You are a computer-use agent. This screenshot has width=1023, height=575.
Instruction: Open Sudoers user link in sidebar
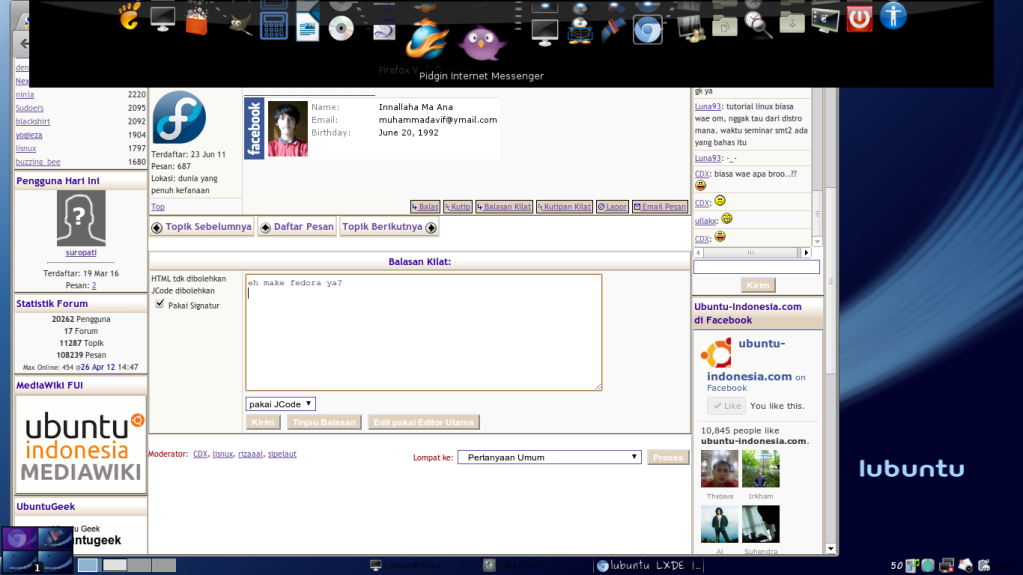pos(29,108)
